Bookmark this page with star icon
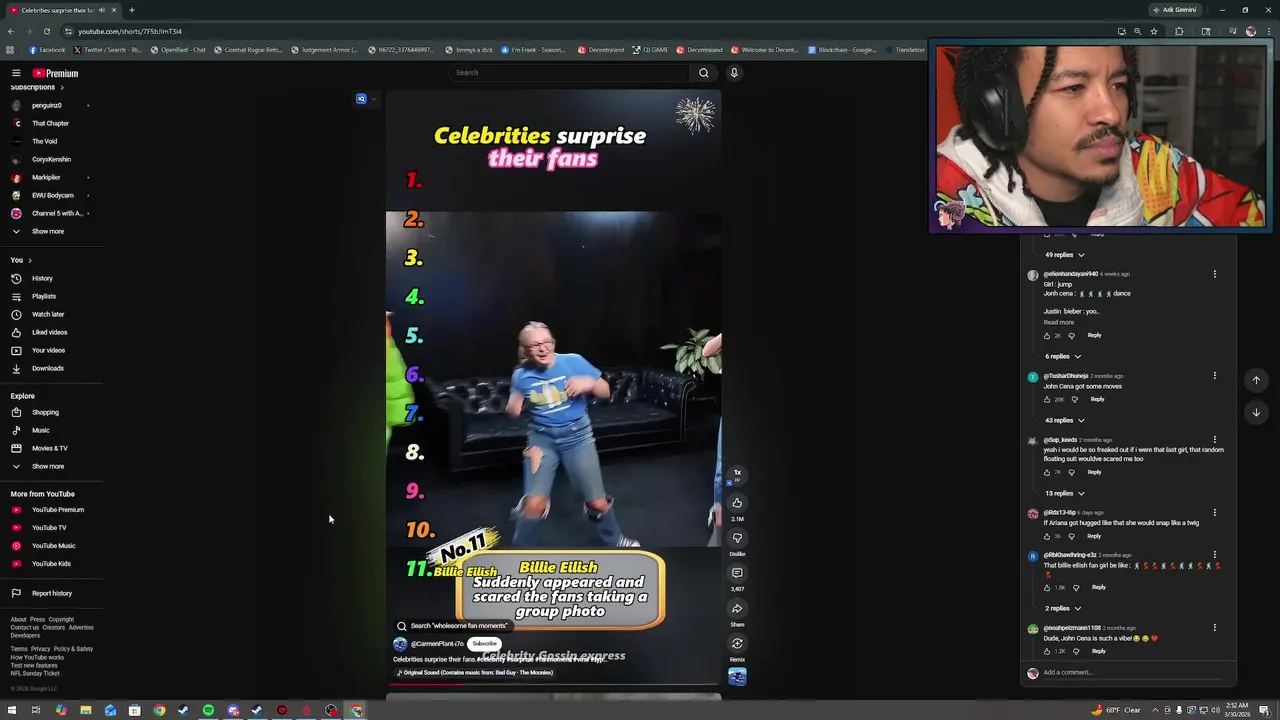1280x720 pixels. (x=1154, y=31)
